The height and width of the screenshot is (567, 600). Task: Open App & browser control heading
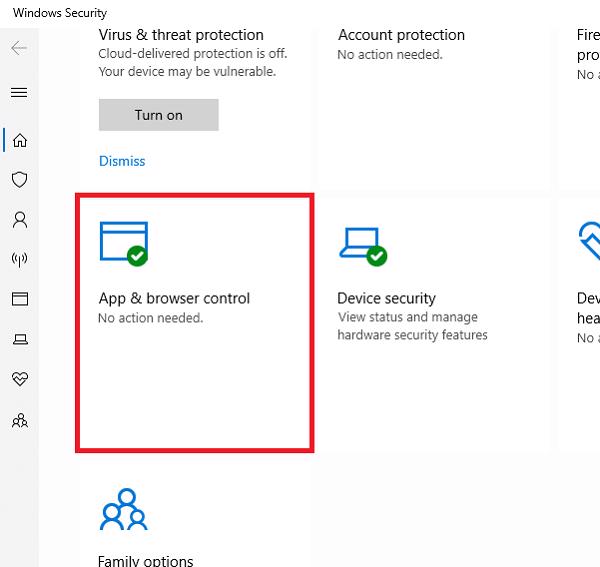[x=174, y=298]
